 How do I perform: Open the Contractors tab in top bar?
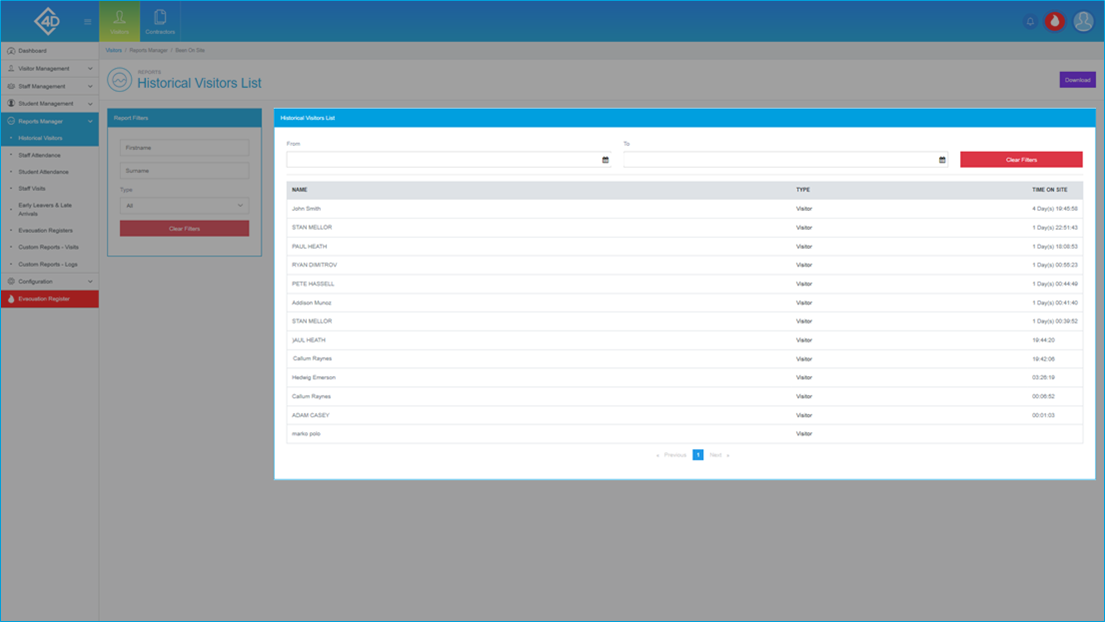pos(160,21)
